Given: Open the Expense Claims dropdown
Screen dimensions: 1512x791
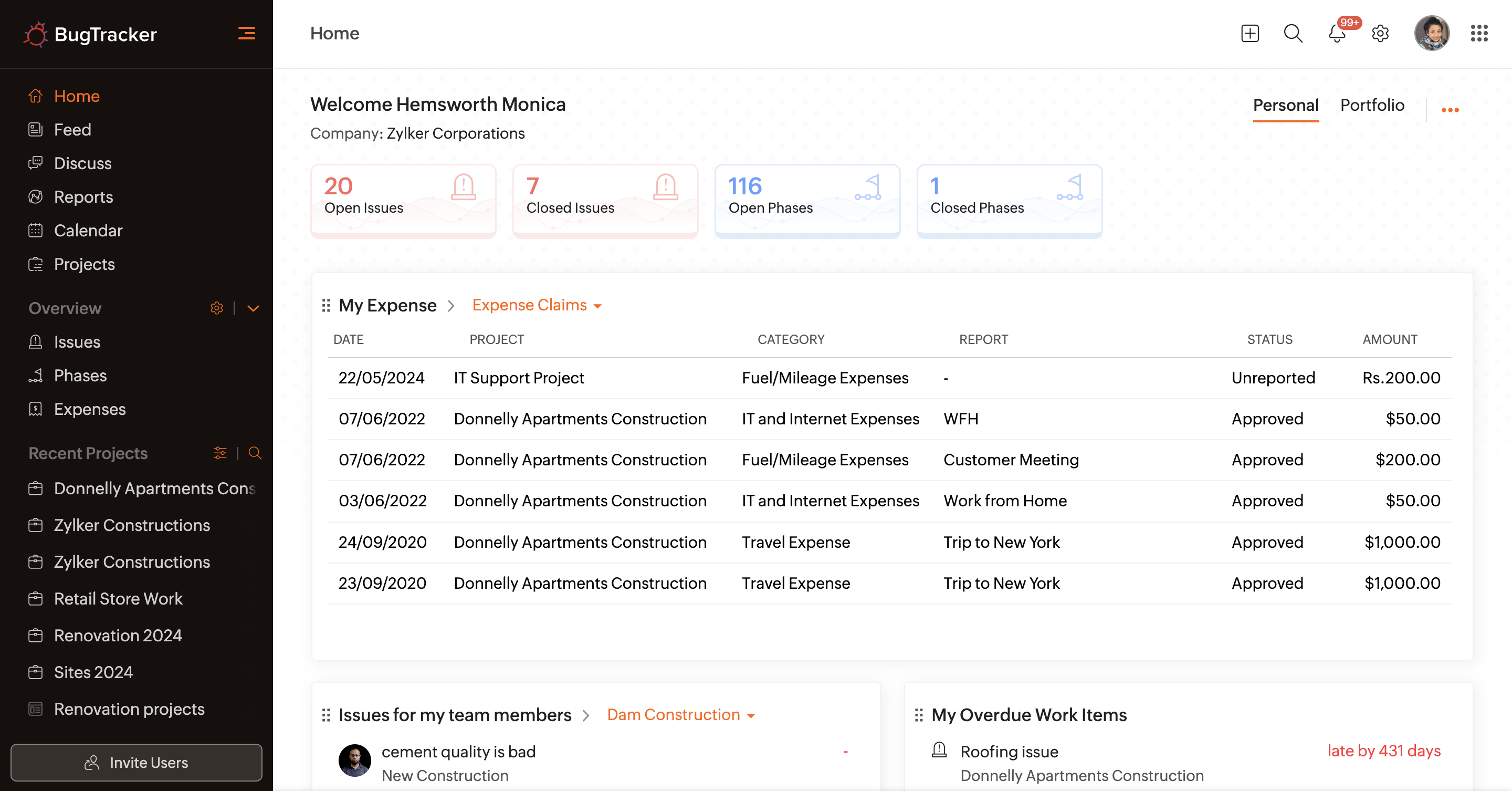Looking at the screenshot, I should pos(537,305).
